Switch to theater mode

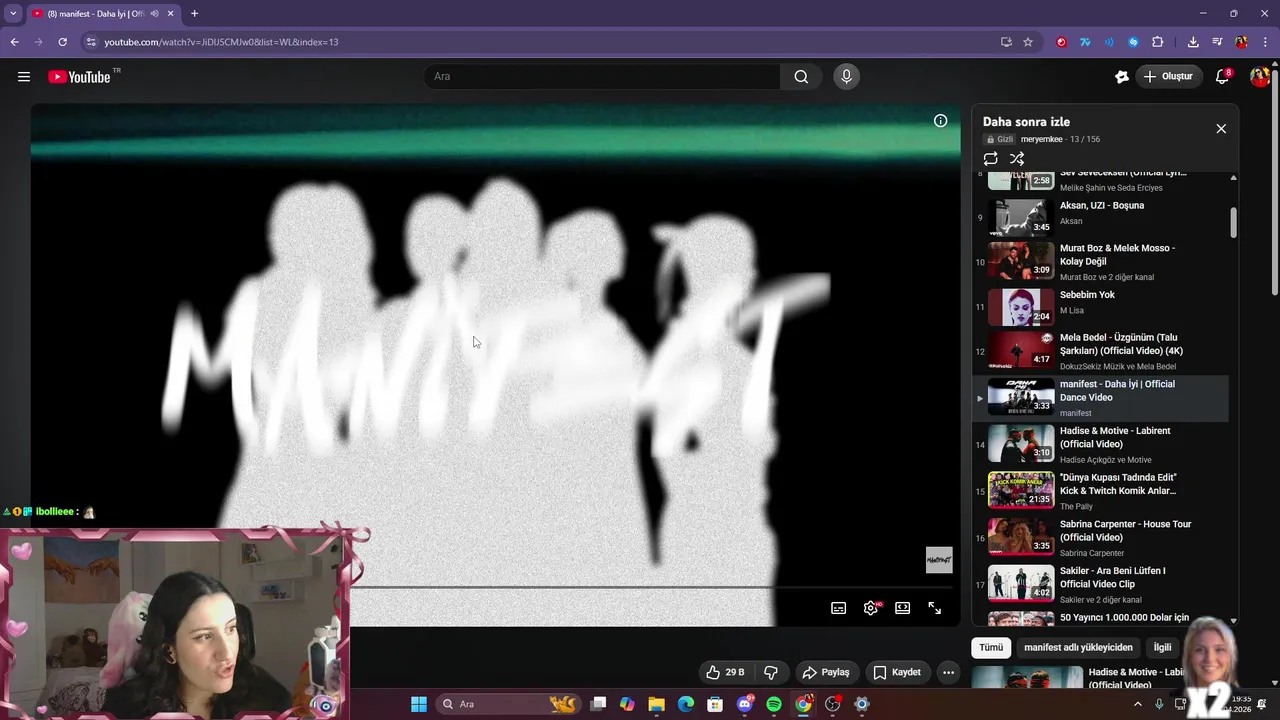903,608
